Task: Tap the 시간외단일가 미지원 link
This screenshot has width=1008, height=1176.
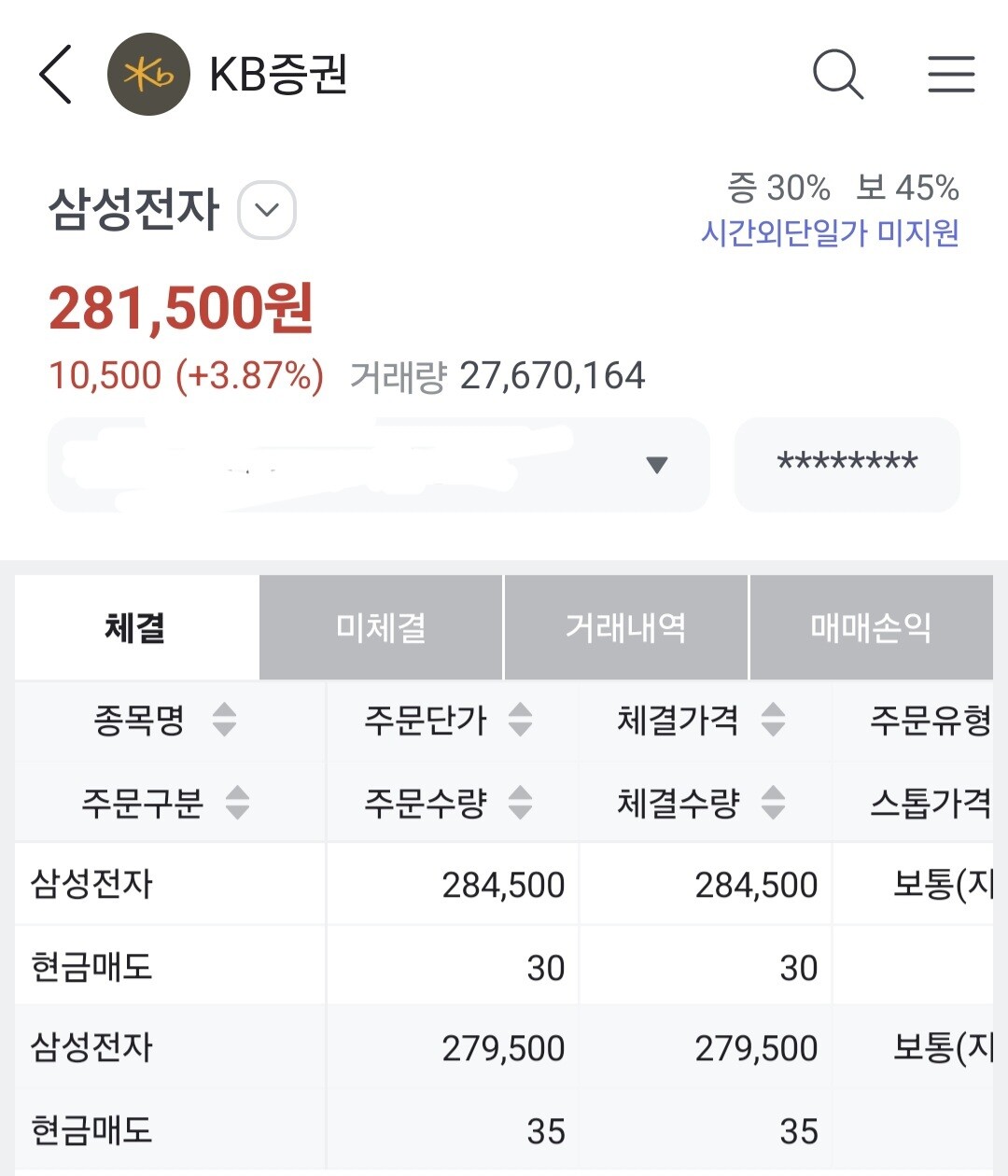Action: (830, 231)
